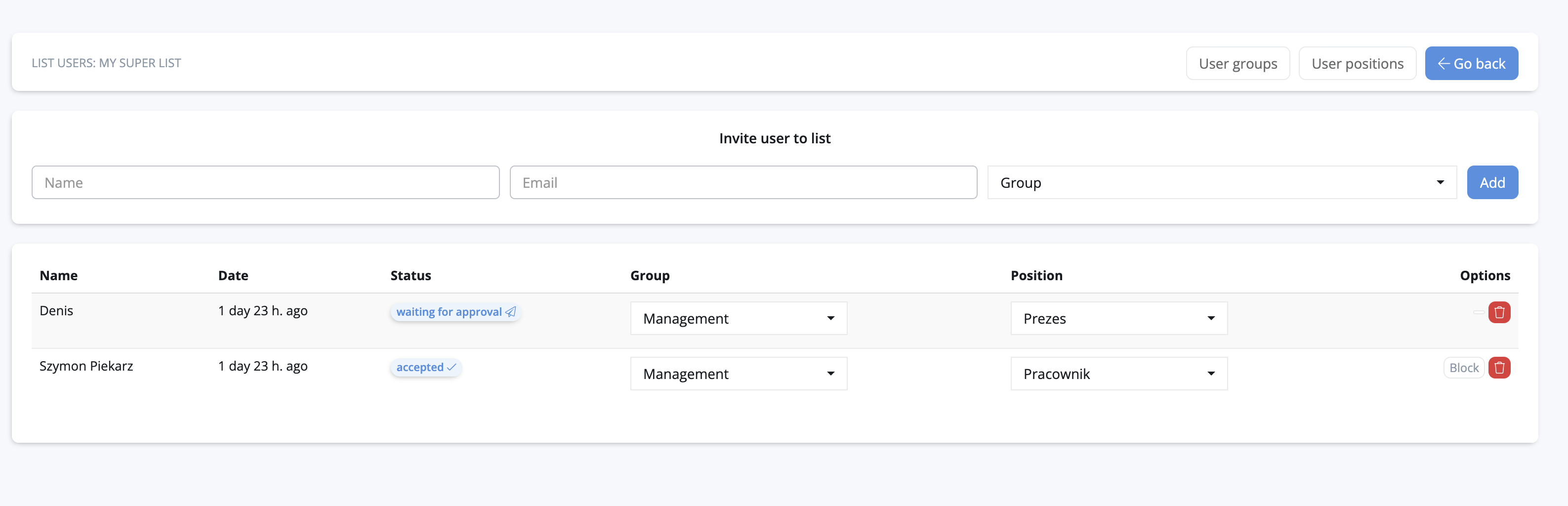Open the User groups page

1238,63
